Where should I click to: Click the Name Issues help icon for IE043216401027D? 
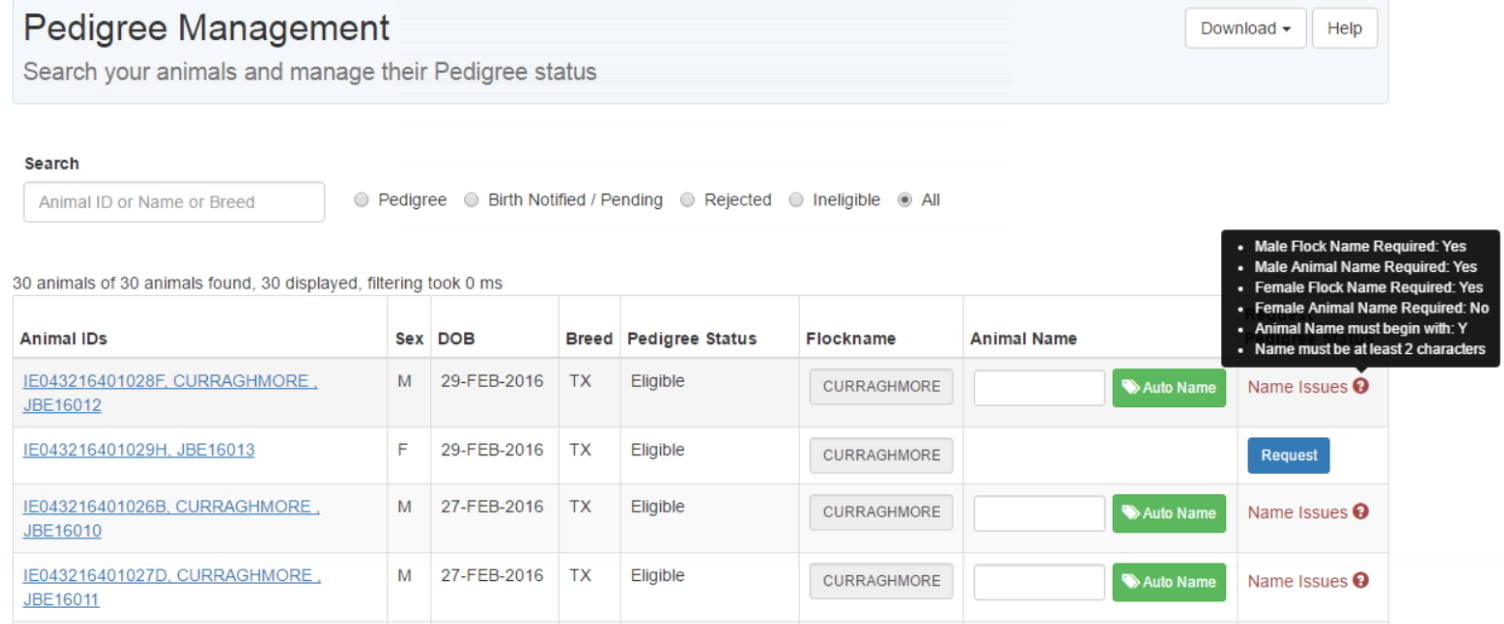1360,580
